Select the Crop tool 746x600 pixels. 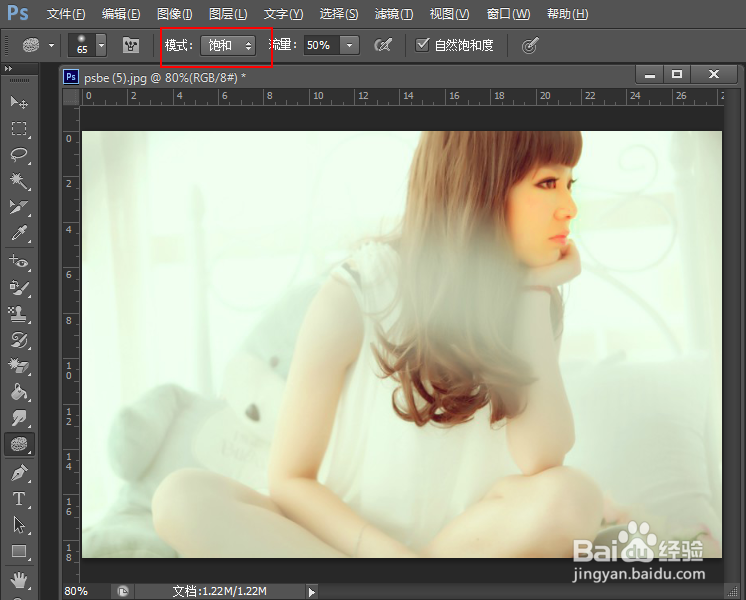[19, 207]
